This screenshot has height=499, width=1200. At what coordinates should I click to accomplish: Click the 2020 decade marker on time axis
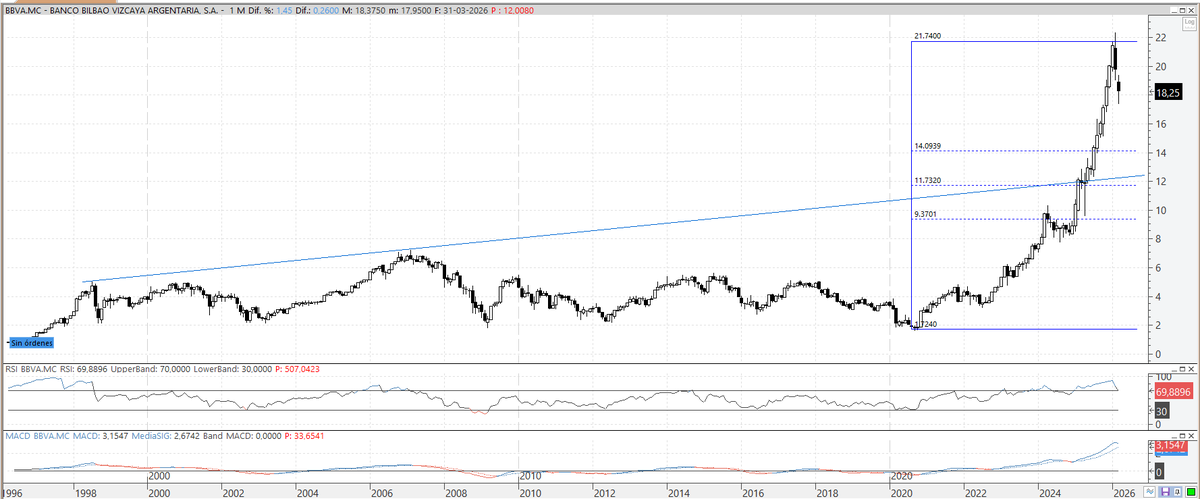(x=902, y=476)
